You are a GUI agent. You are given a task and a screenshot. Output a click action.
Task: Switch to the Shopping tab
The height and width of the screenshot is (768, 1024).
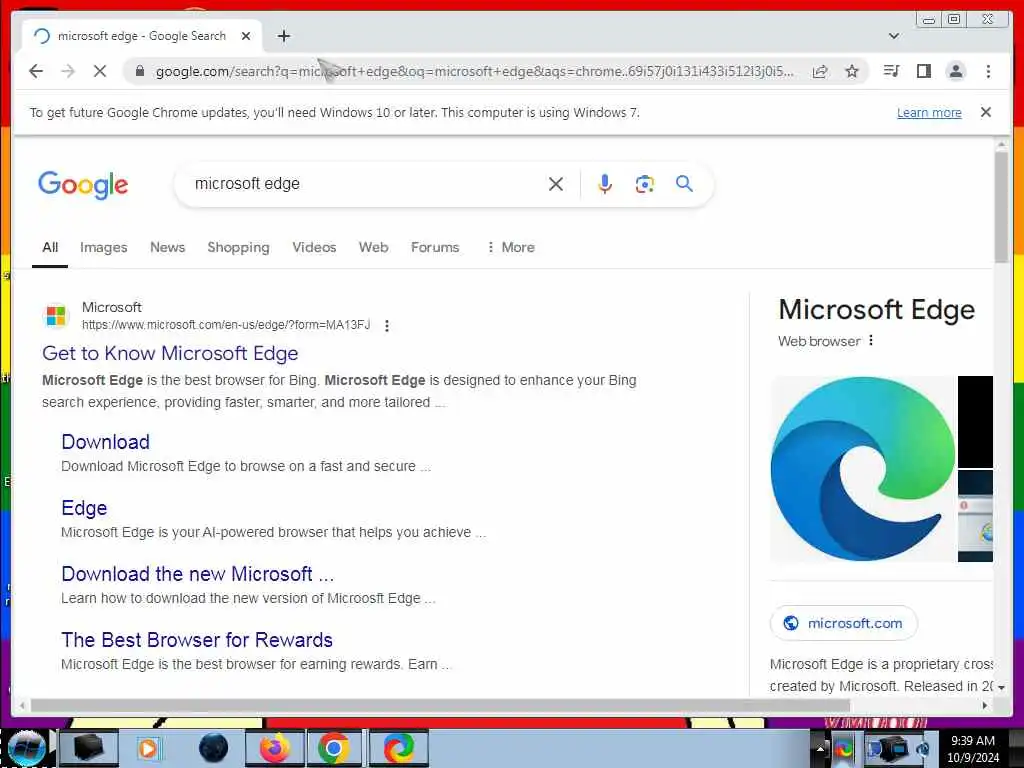click(x=238, y=248)
